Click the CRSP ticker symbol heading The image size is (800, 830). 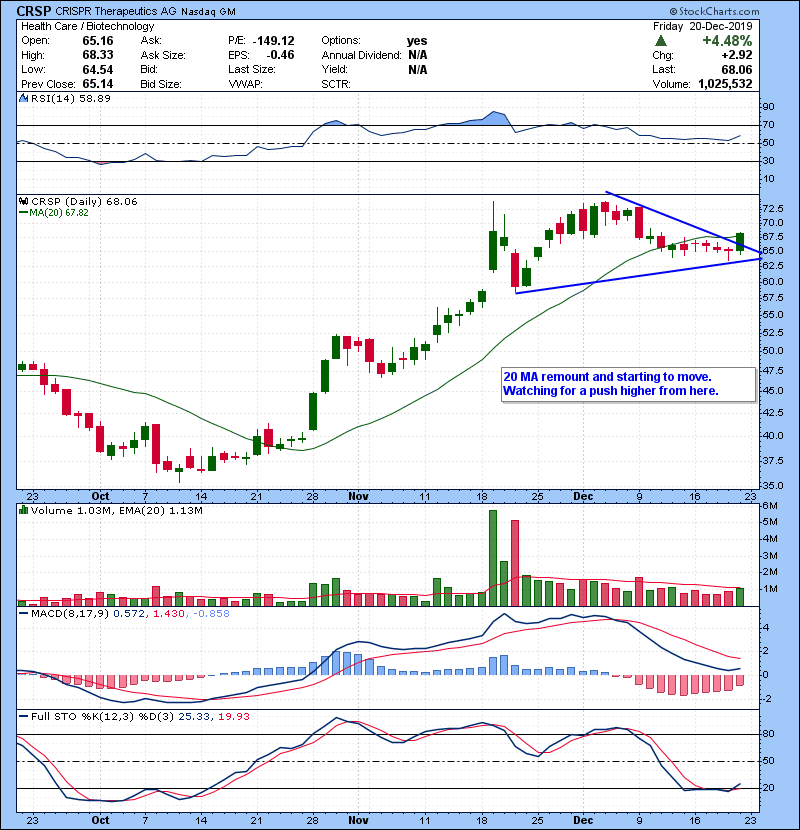(x=34, y=11)
